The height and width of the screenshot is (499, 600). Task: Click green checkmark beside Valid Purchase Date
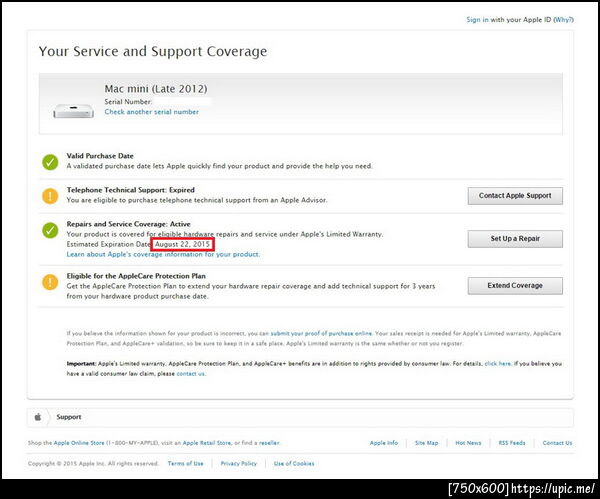point(50,162)
